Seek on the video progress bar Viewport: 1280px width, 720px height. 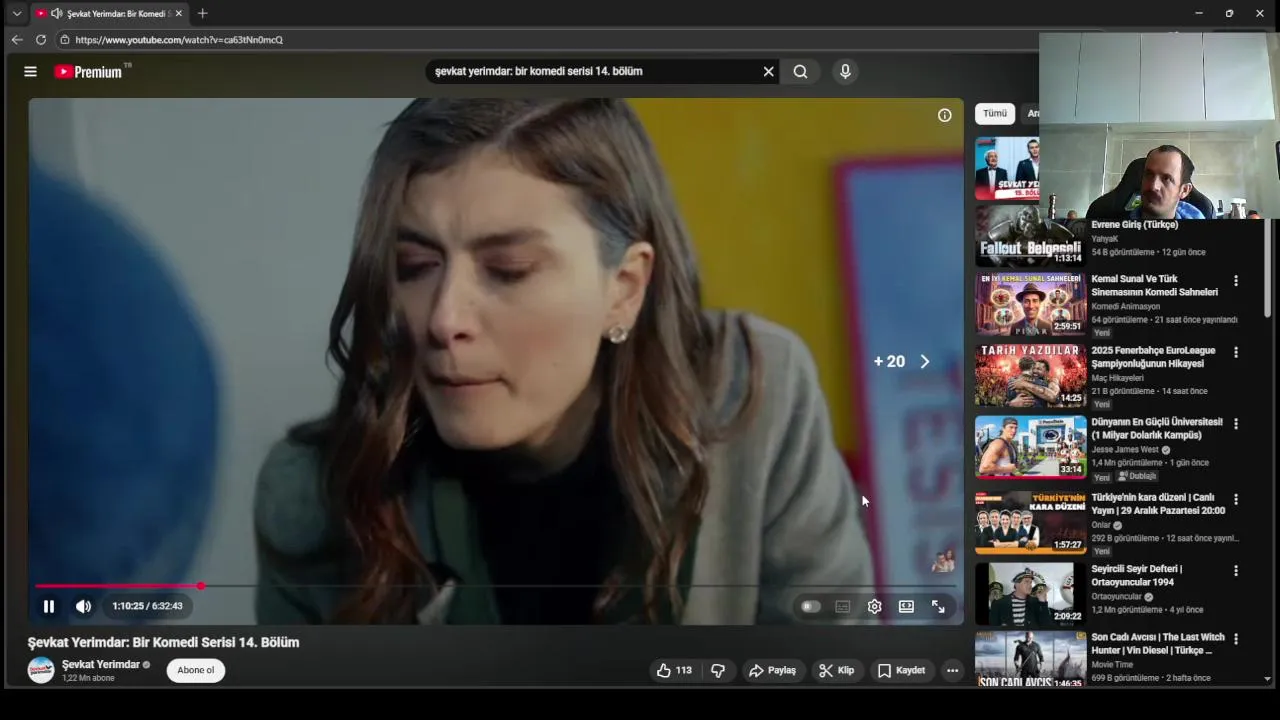click(496, 586)
